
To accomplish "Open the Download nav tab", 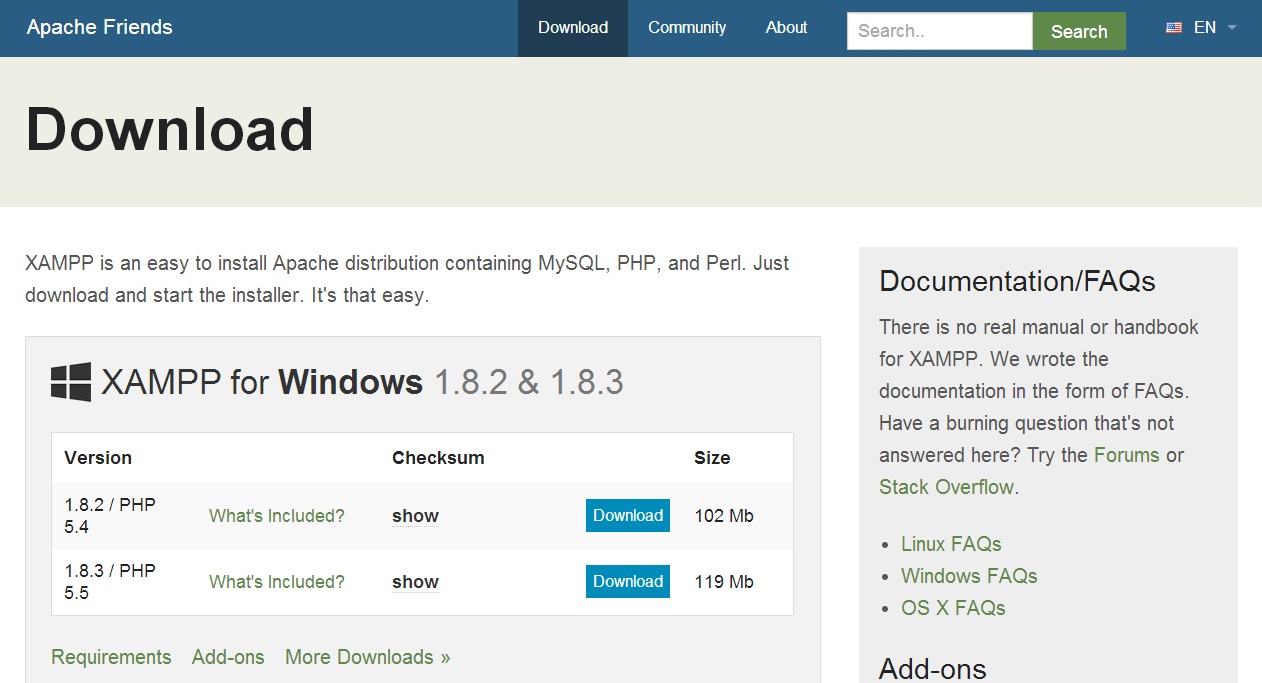I will click(x=573, y=28).
